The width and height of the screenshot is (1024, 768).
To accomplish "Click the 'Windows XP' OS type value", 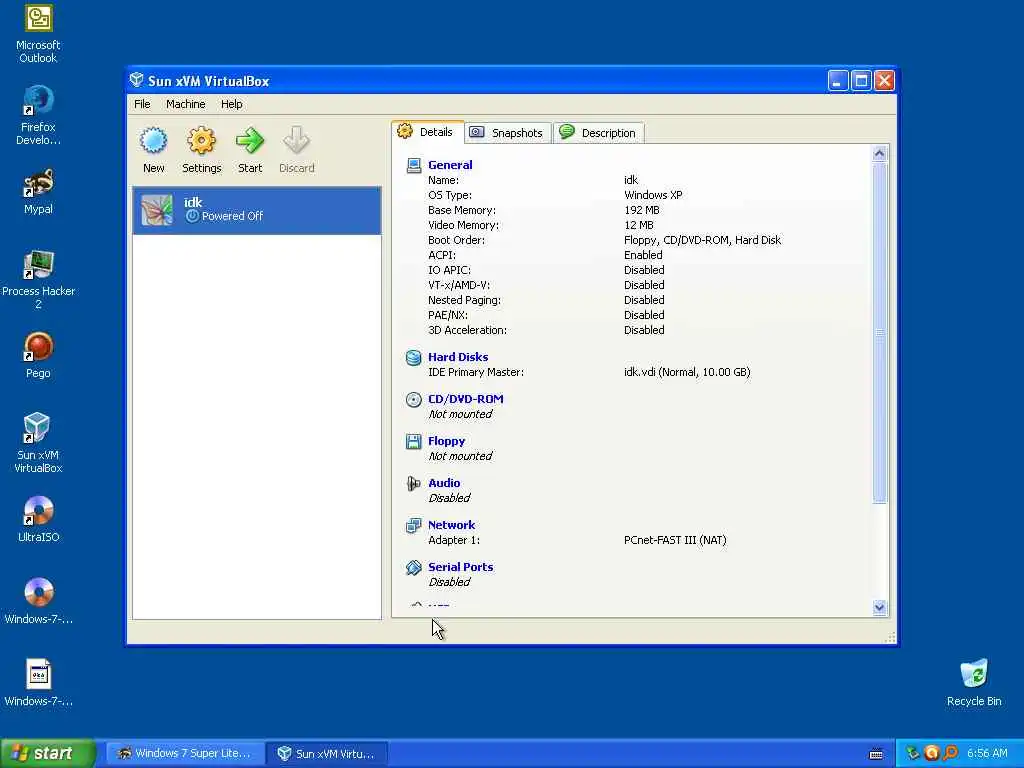I will (653, 195).
